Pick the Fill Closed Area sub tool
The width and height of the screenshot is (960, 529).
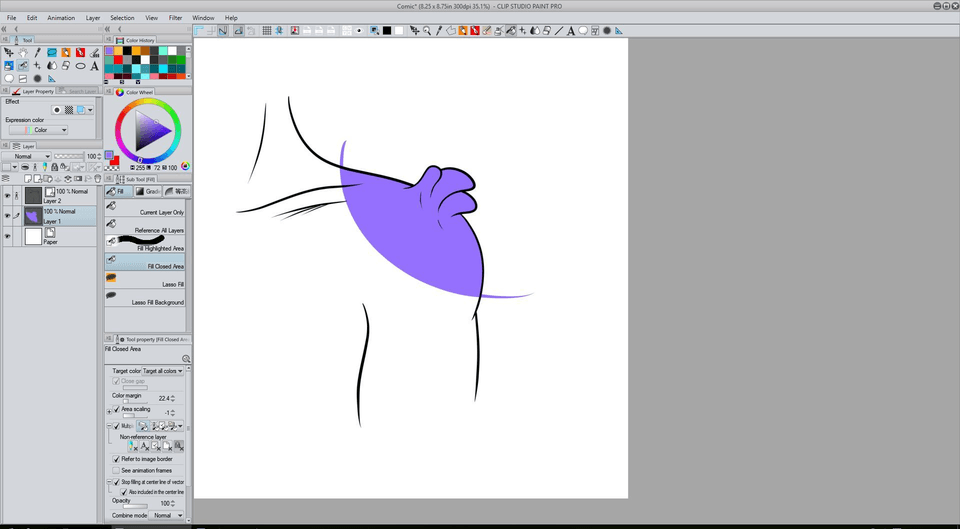tap(145, 263)
